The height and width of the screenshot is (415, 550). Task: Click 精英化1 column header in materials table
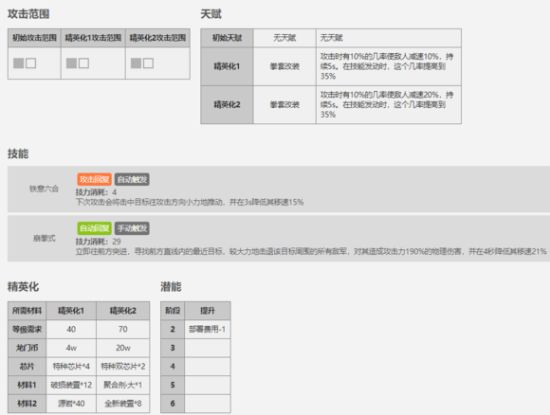click(x=71, y=310)
